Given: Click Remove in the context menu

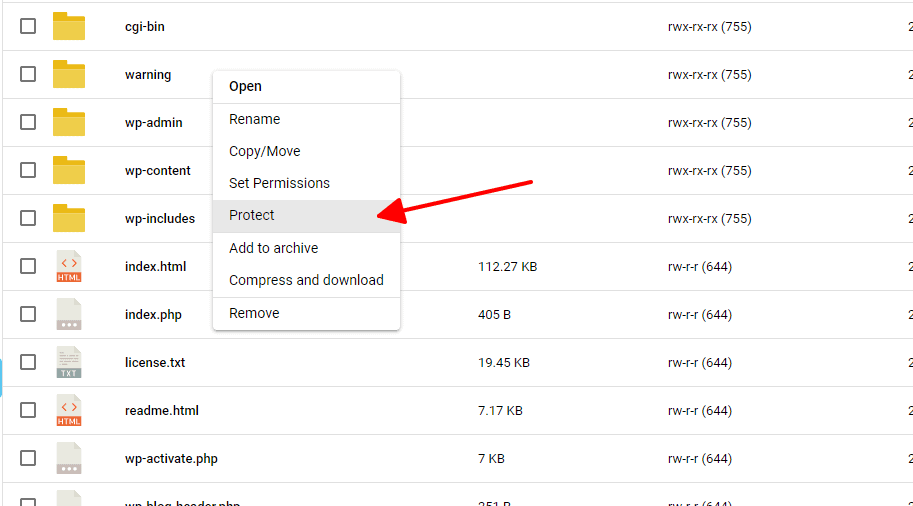Looking at the screenshot, I should click(x=254, y=314).
